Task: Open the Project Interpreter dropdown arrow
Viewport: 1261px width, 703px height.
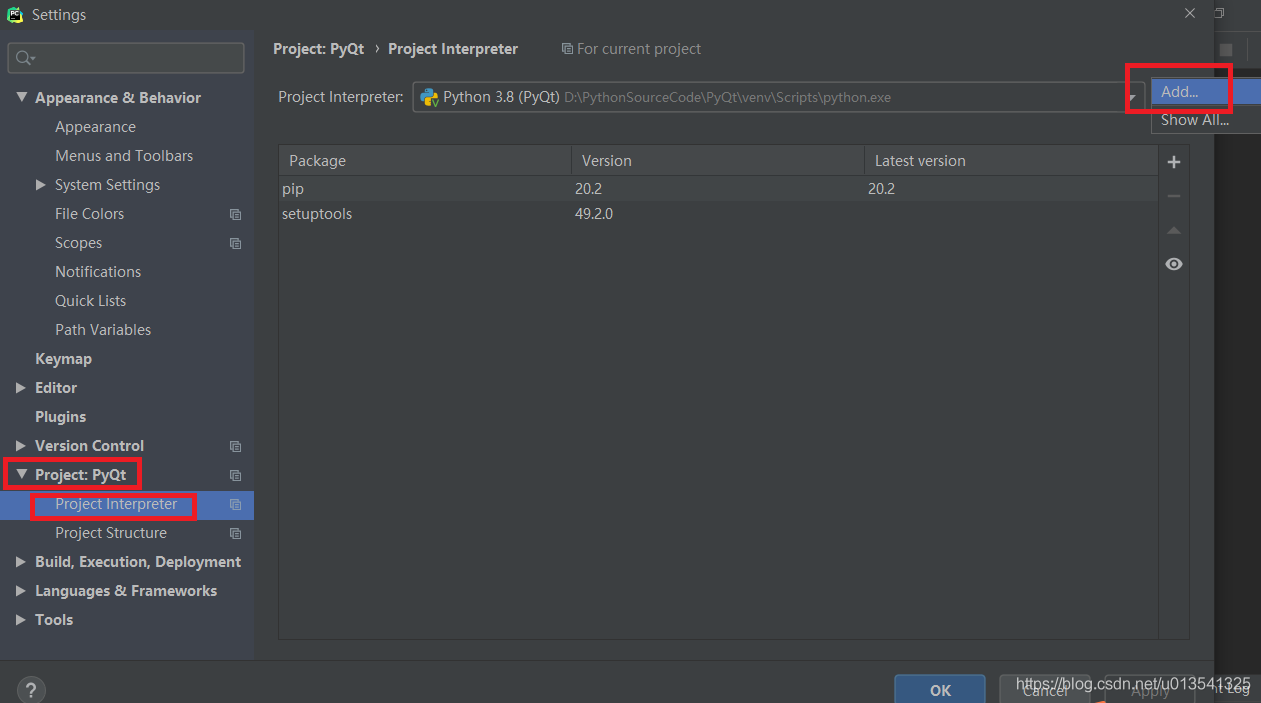Action: coord(1133,96)
